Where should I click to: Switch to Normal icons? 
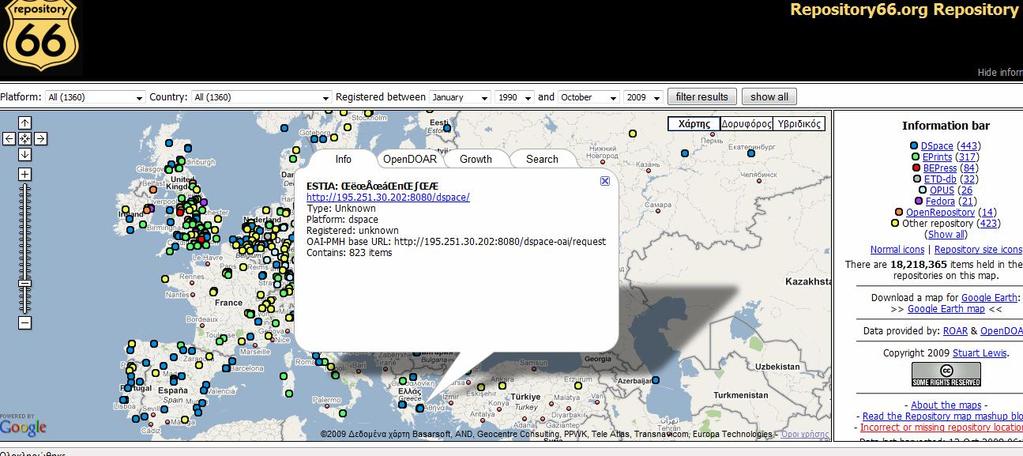tap(897, 250)
